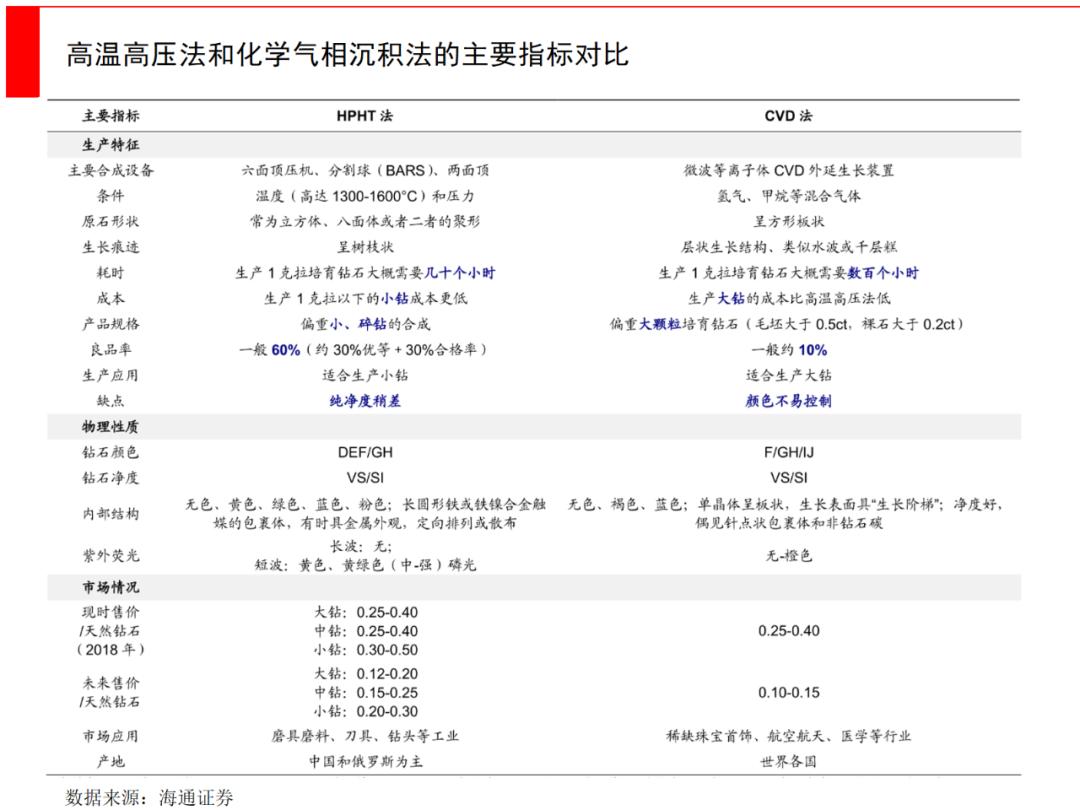Click the 纯净度稍差 disadvantage text
This screenshot has height=810, width=1080.
point(365,401)
